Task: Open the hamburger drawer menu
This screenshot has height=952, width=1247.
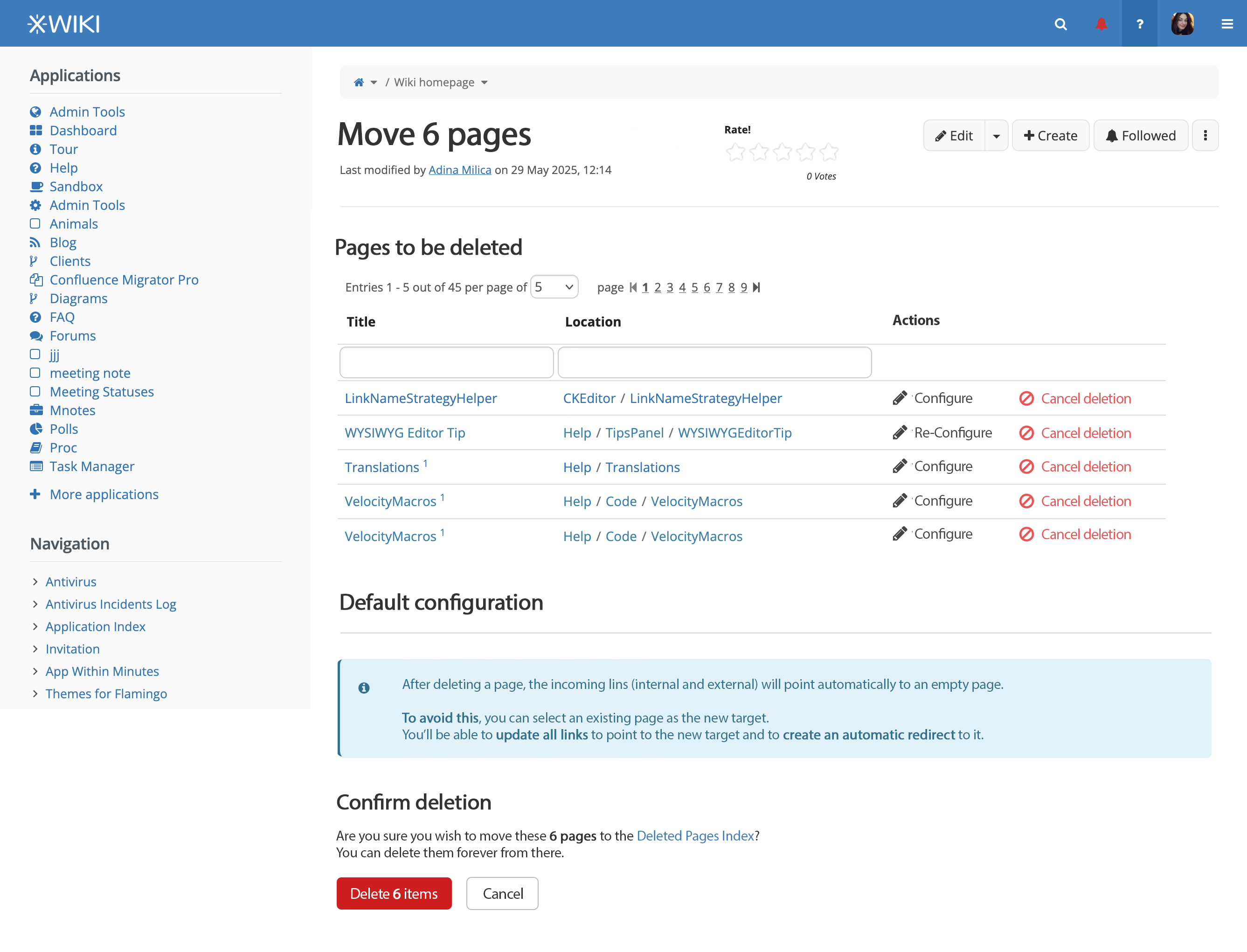Action: pyautogui.click(x=1226, y=24)
